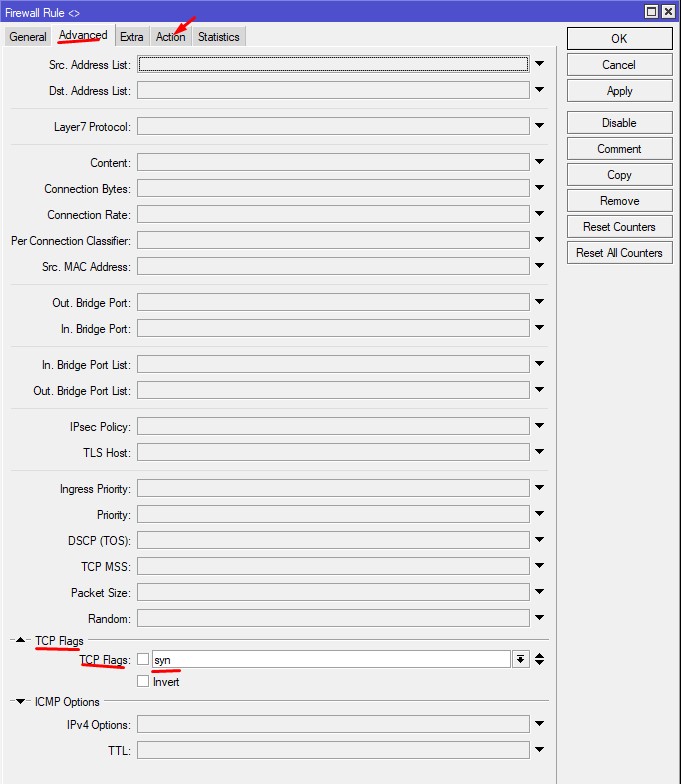Expand the Packet Size arrow

tap(540, 592)
